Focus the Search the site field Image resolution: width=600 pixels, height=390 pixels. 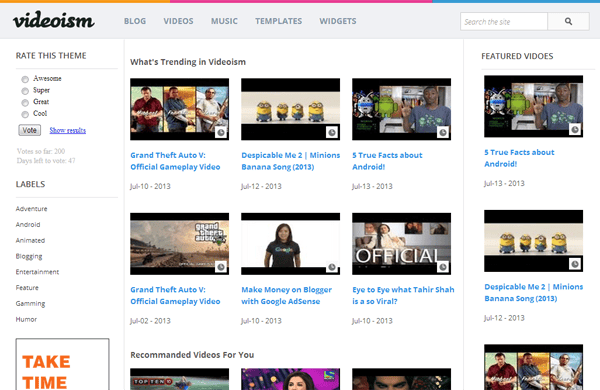[x=504, y=21]
